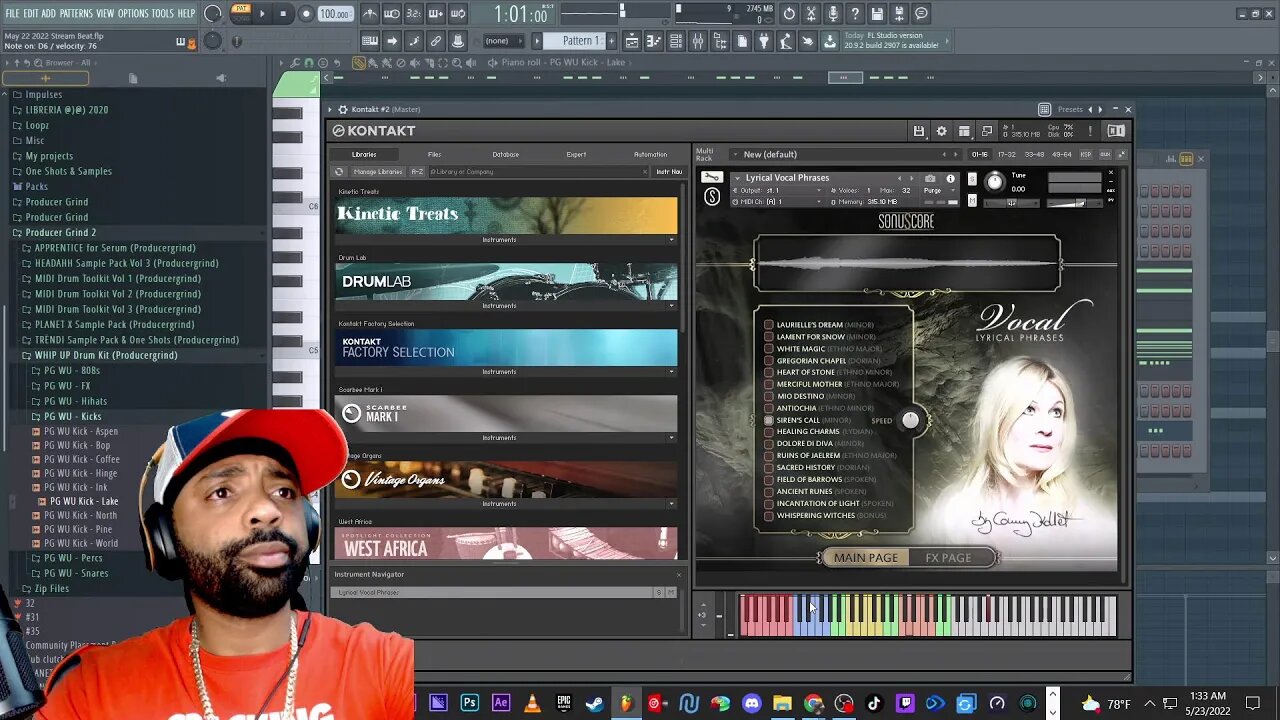Open the OPTIONS menu
Image resolution: width=1280 pixels, height=720 pixels.
click(133, 14)
